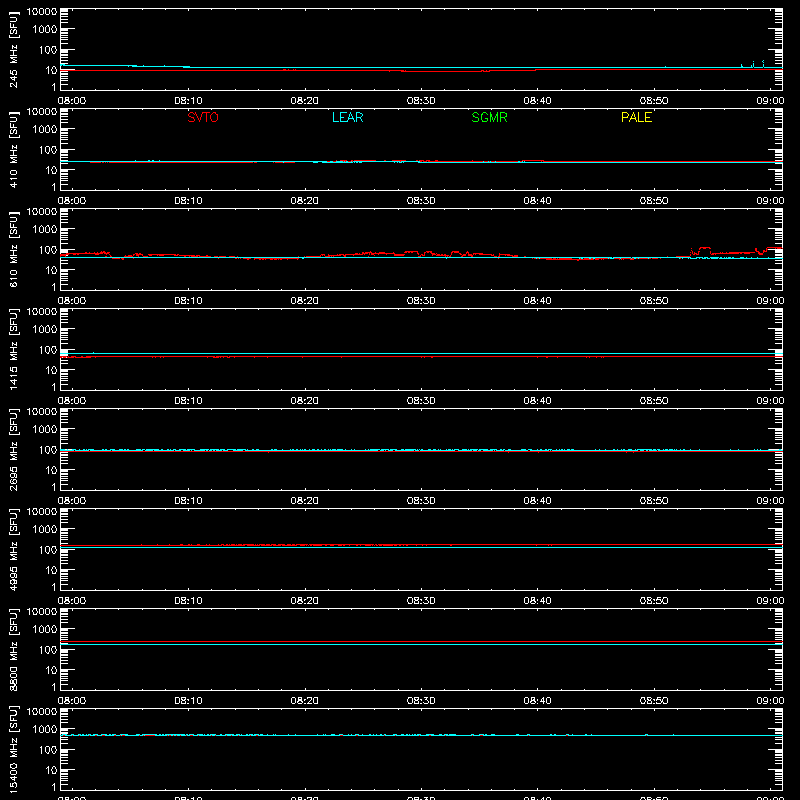Click the cyan LEAR legend label

pyautogui.click(x=347, y=117)
